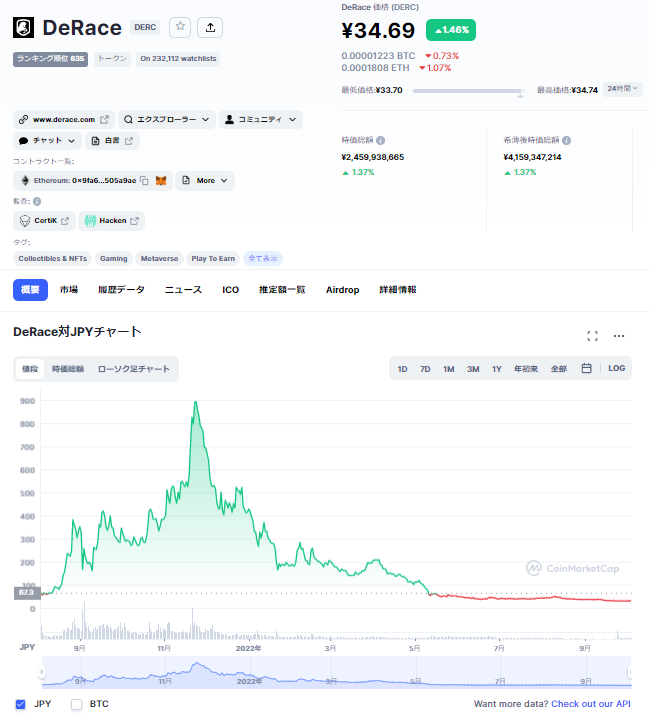The height and width of the screenshot is (728, 649).
Task: Click the share upload icon
Action: tap(210, 27)
